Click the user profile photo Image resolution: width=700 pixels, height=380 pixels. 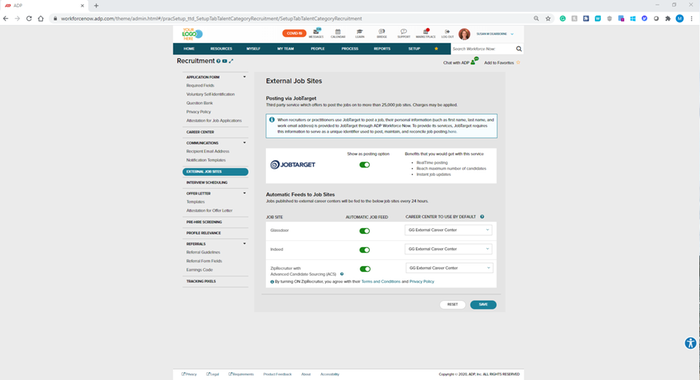click(x=464, y=34)
